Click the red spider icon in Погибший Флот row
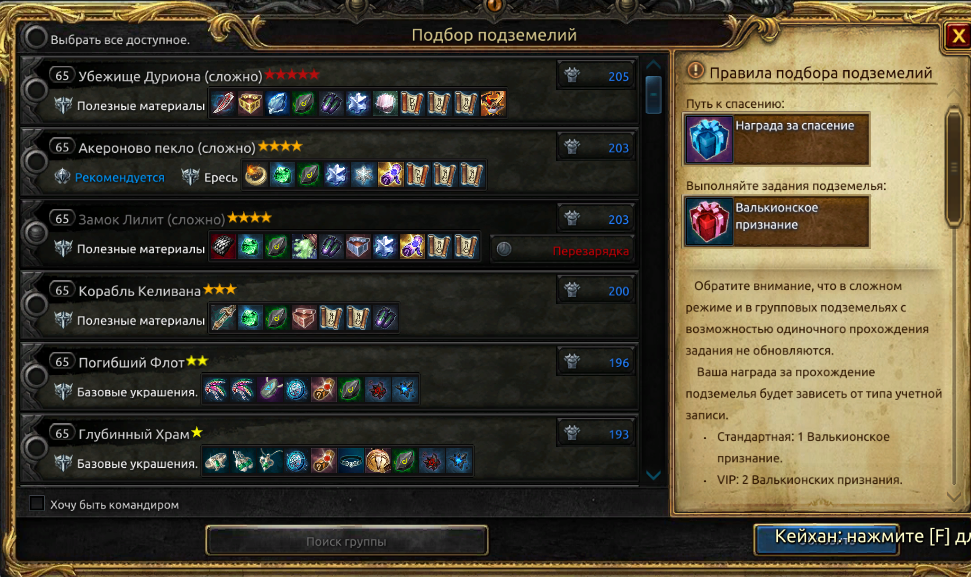Viewport: 971px width, 577px height. pos(378,390)
